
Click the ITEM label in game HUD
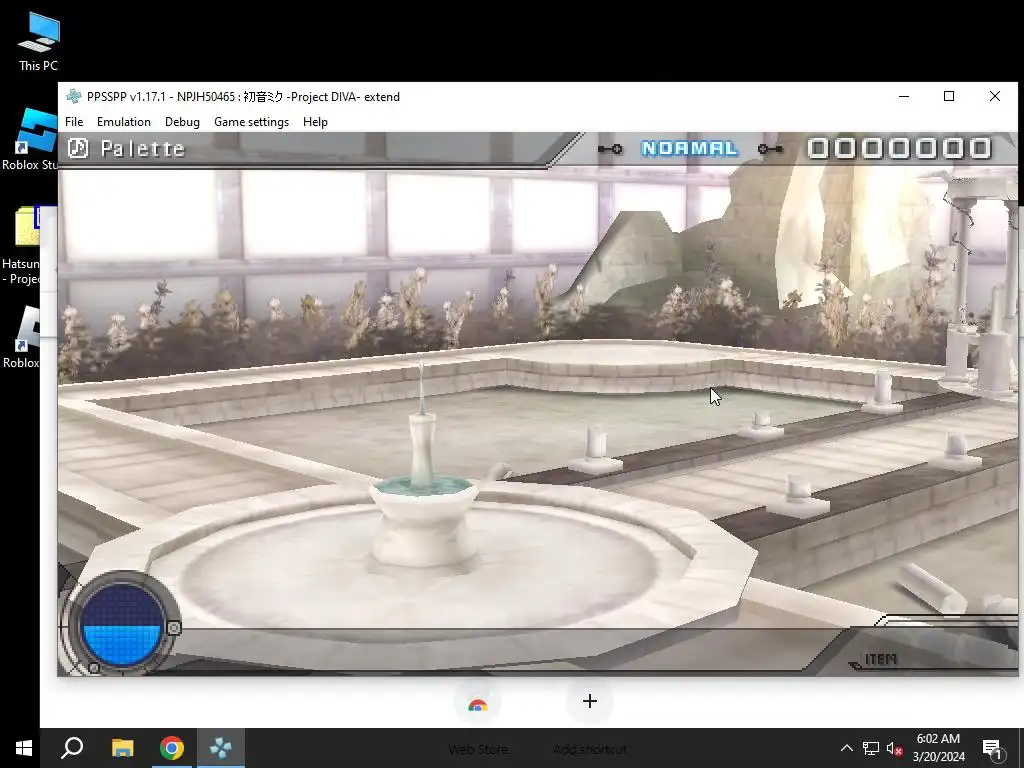(x=880, y=660)
